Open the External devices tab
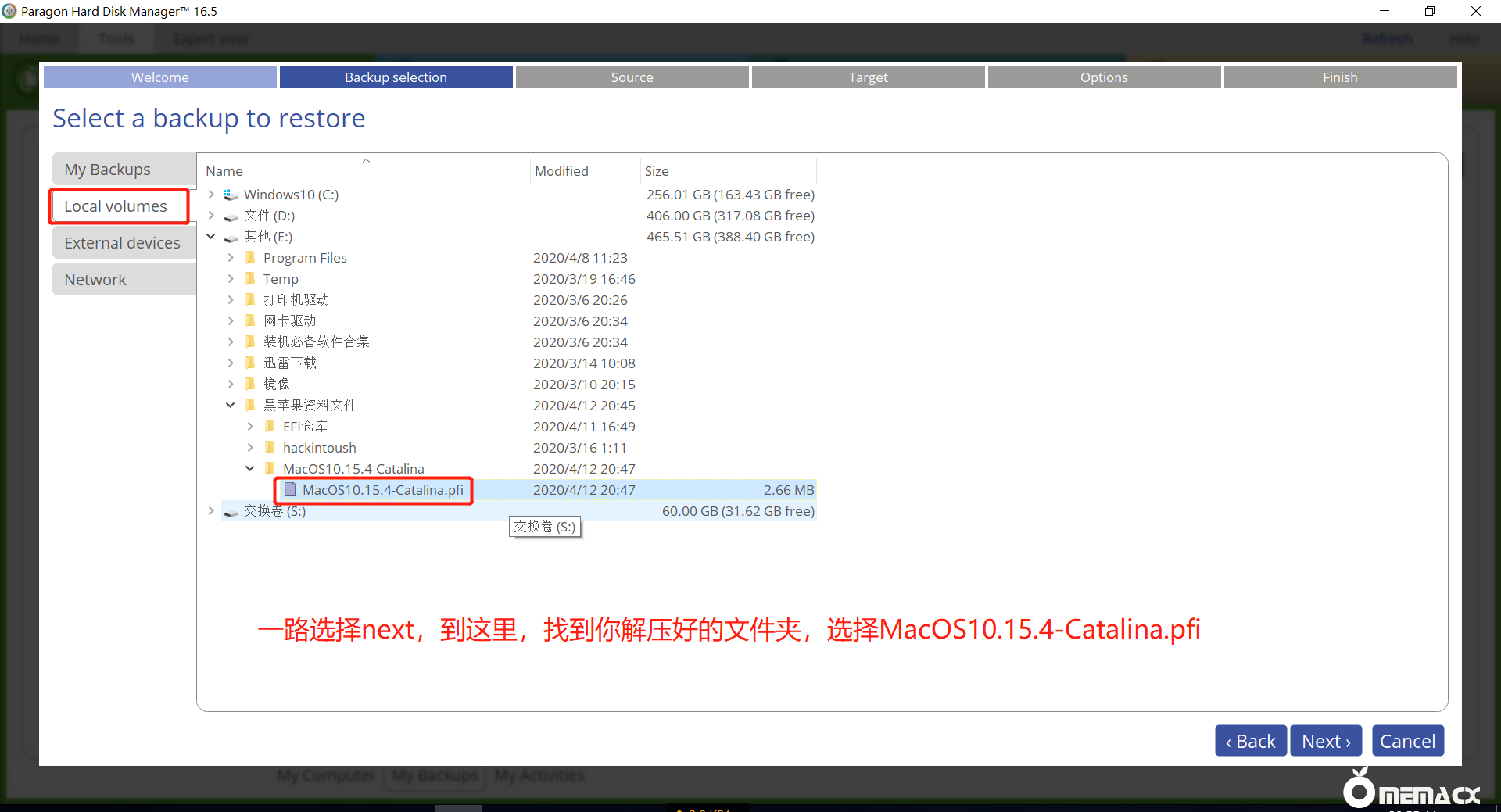Image resolution: width=1501 pixels, height=812 pixels. [124, 243]
